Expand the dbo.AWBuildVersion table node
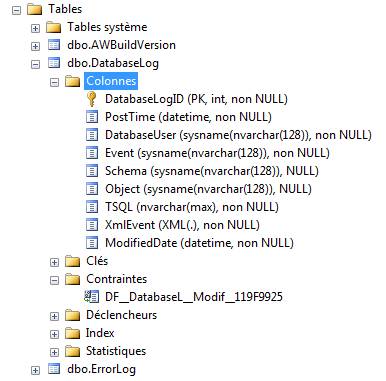 point(35,46)
